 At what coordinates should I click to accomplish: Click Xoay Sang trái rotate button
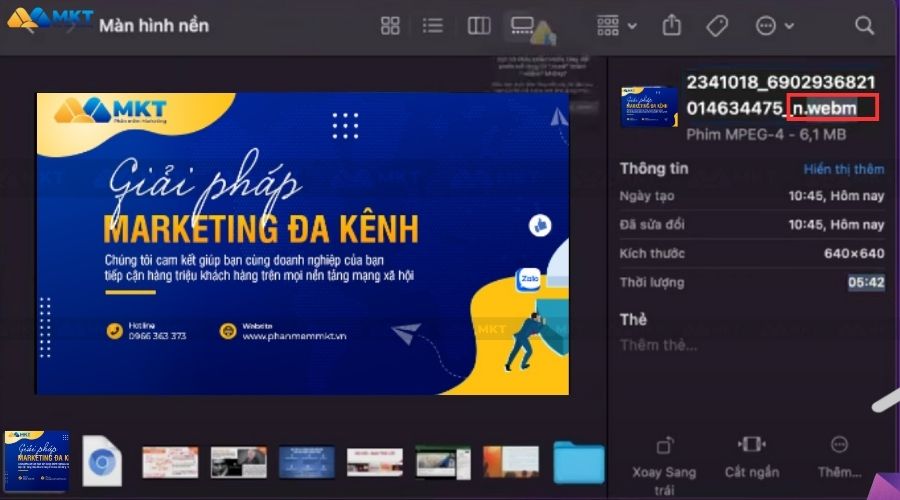664,466
